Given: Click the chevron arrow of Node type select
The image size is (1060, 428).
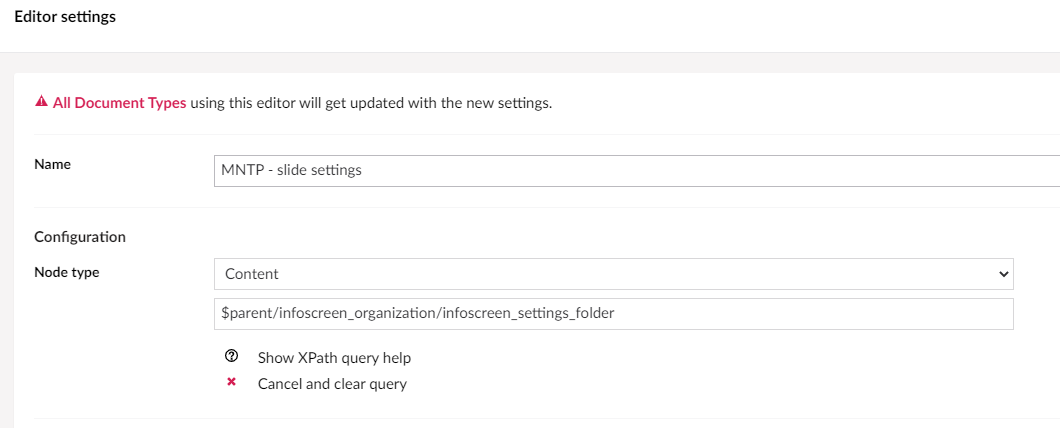Looking at the screenshot, I should click(1003, 274).
